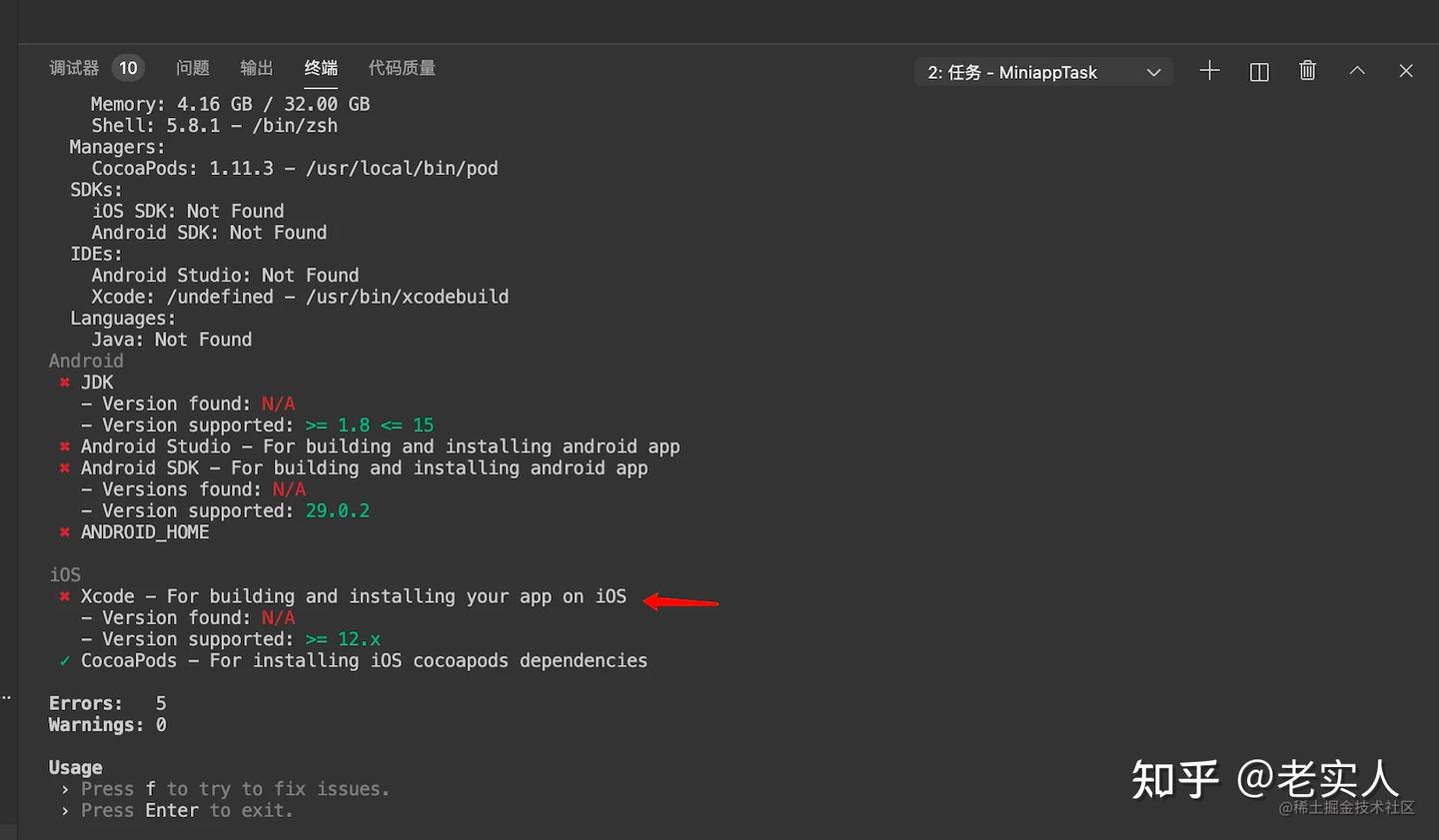Click the red X beside Xcode
The image size is (1439, 840).
pos(65,596)
